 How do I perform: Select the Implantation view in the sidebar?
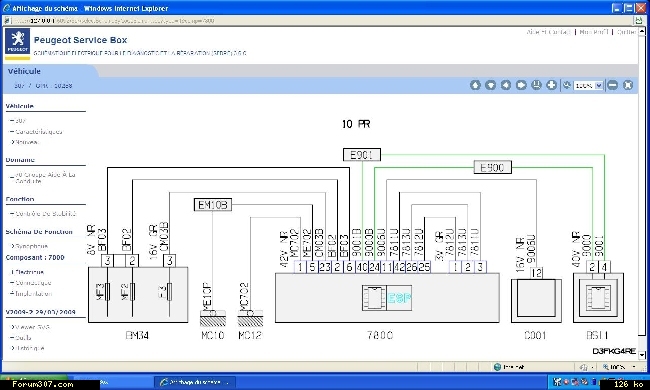point(34,293)
